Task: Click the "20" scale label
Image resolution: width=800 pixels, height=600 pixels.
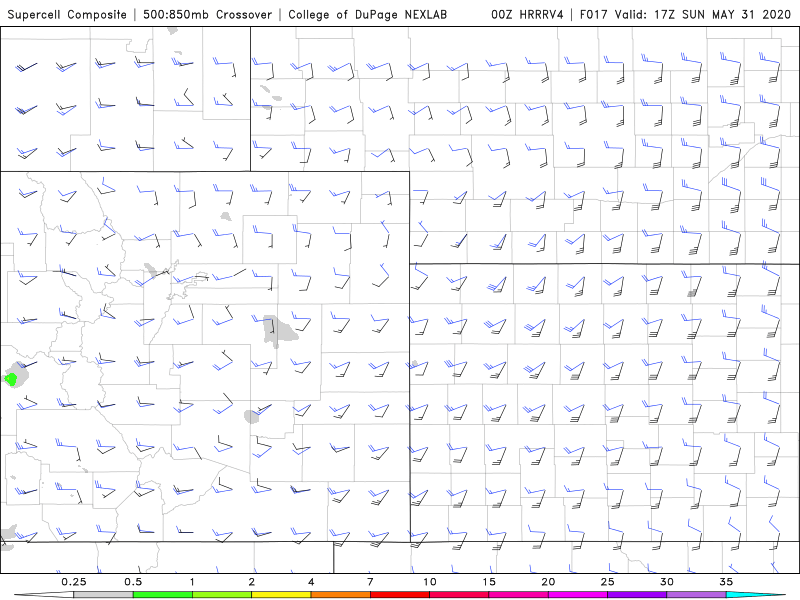Action: pyautogui.click(x=548, y=582)
